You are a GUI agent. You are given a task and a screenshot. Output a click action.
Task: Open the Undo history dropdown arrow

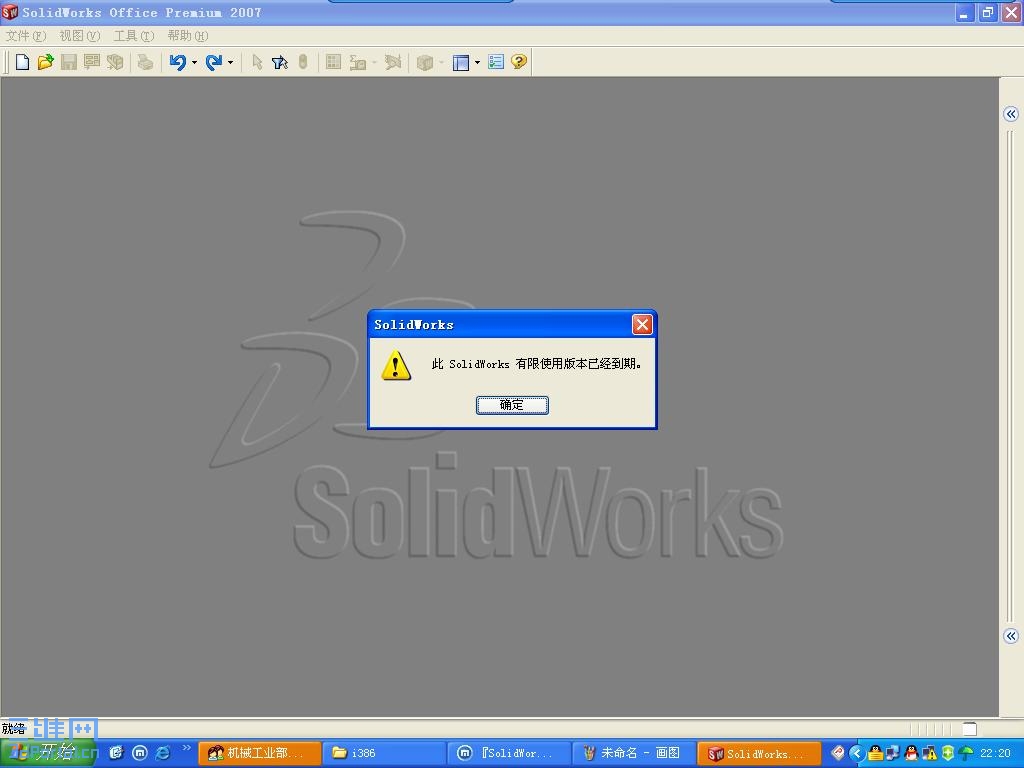[x=194, y=63]
